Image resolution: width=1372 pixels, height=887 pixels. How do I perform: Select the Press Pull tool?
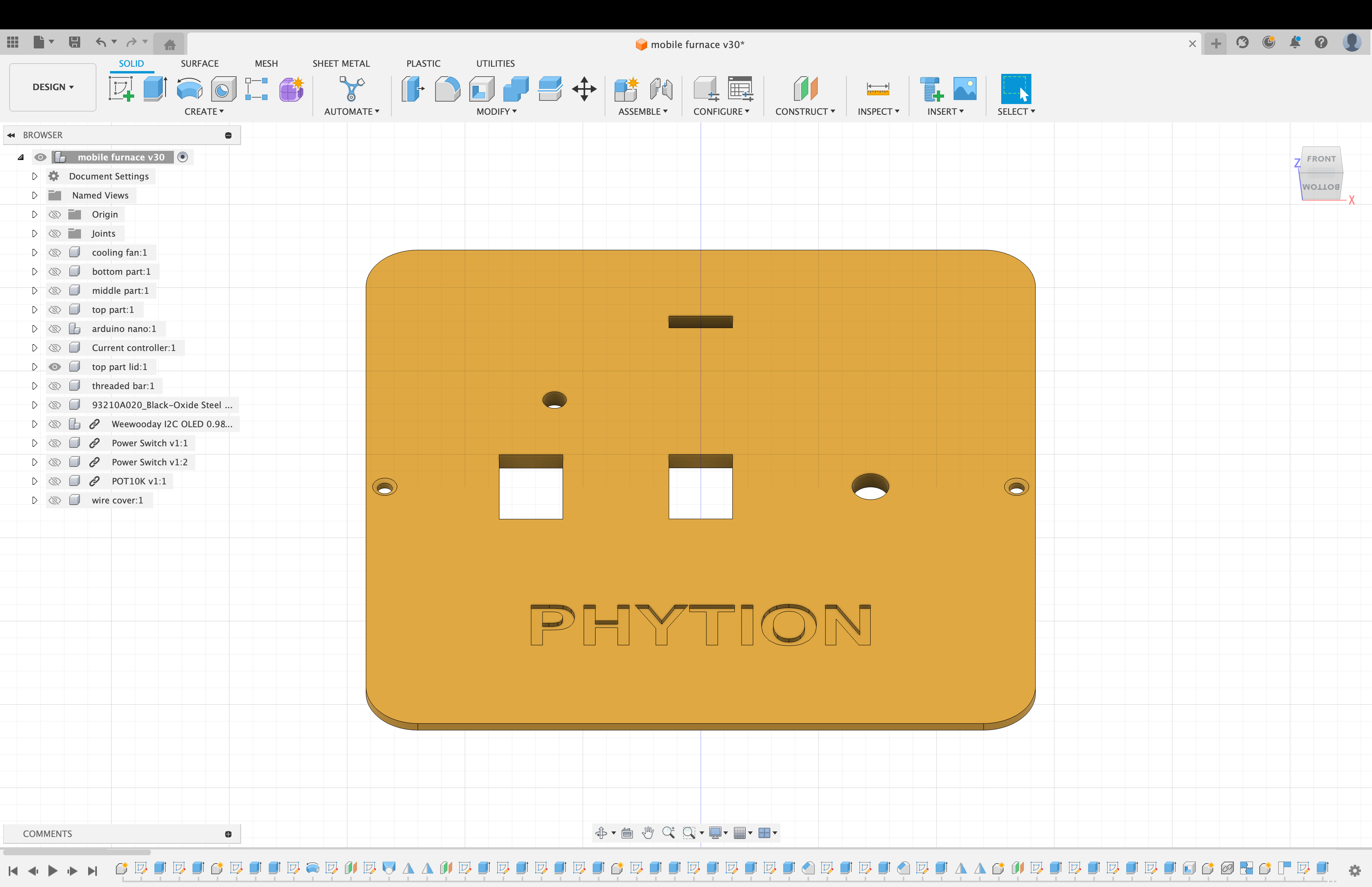point(413,89)
